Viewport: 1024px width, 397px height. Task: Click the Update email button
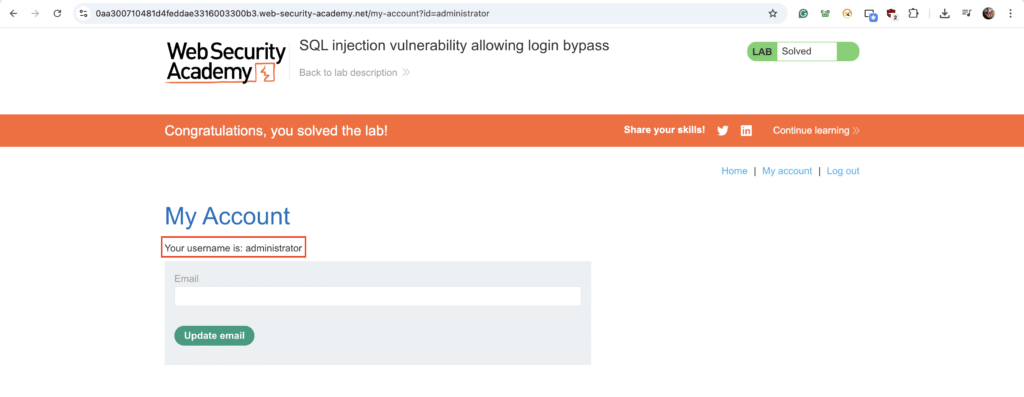click(x=214, y=336)
